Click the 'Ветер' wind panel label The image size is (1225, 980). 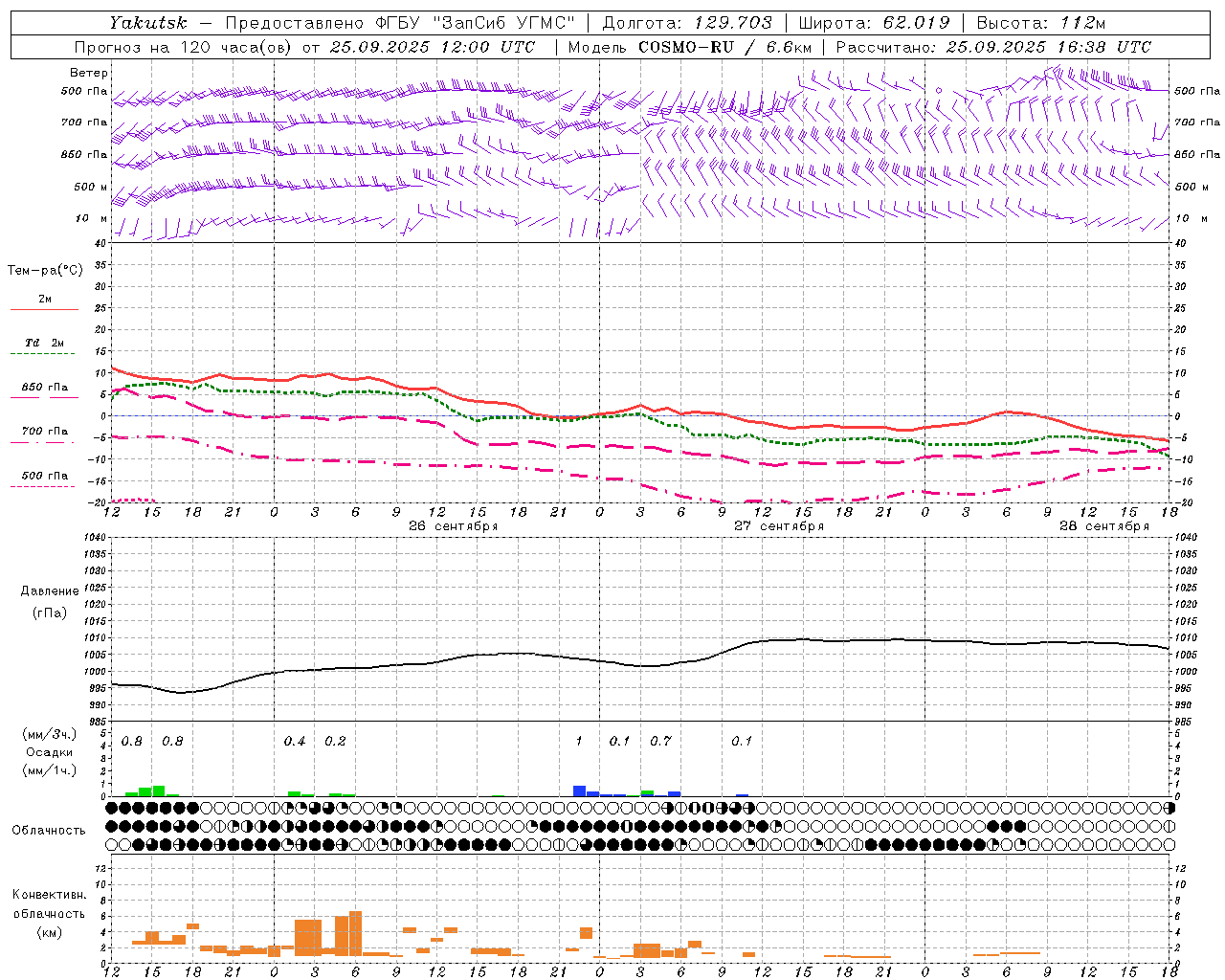[88, 73]
